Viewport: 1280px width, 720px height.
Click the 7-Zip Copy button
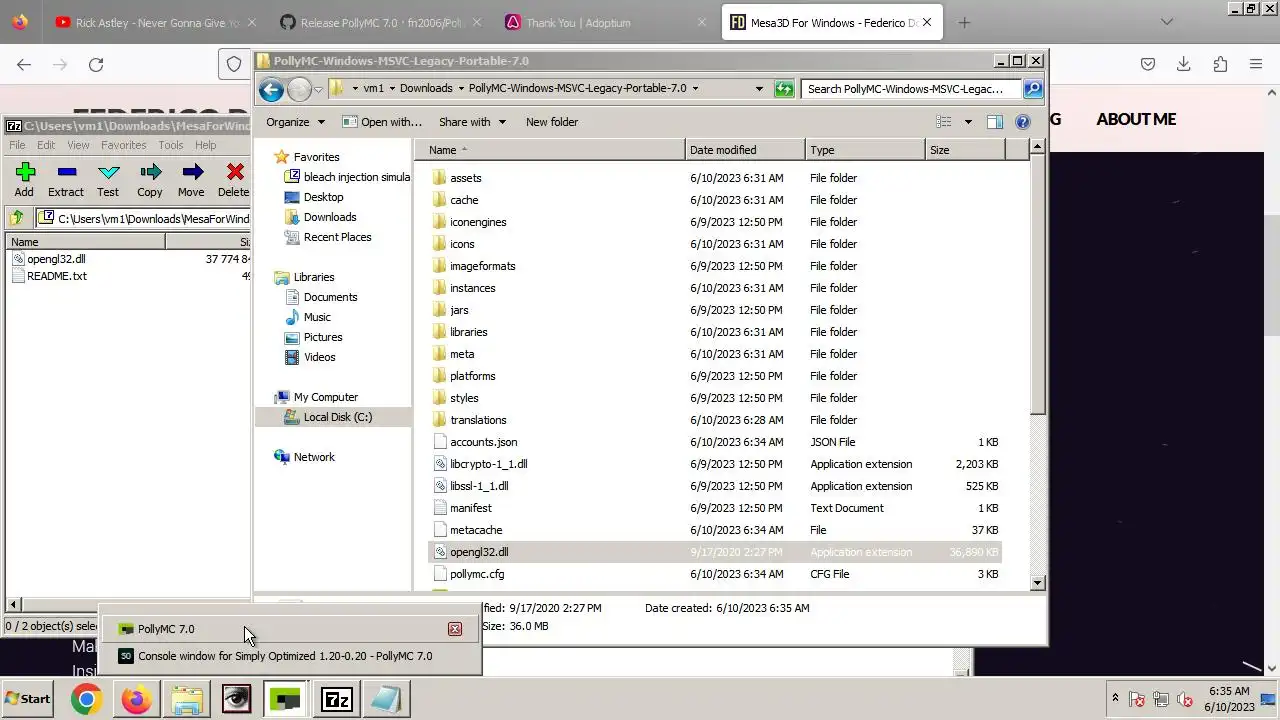coord(150,180)
